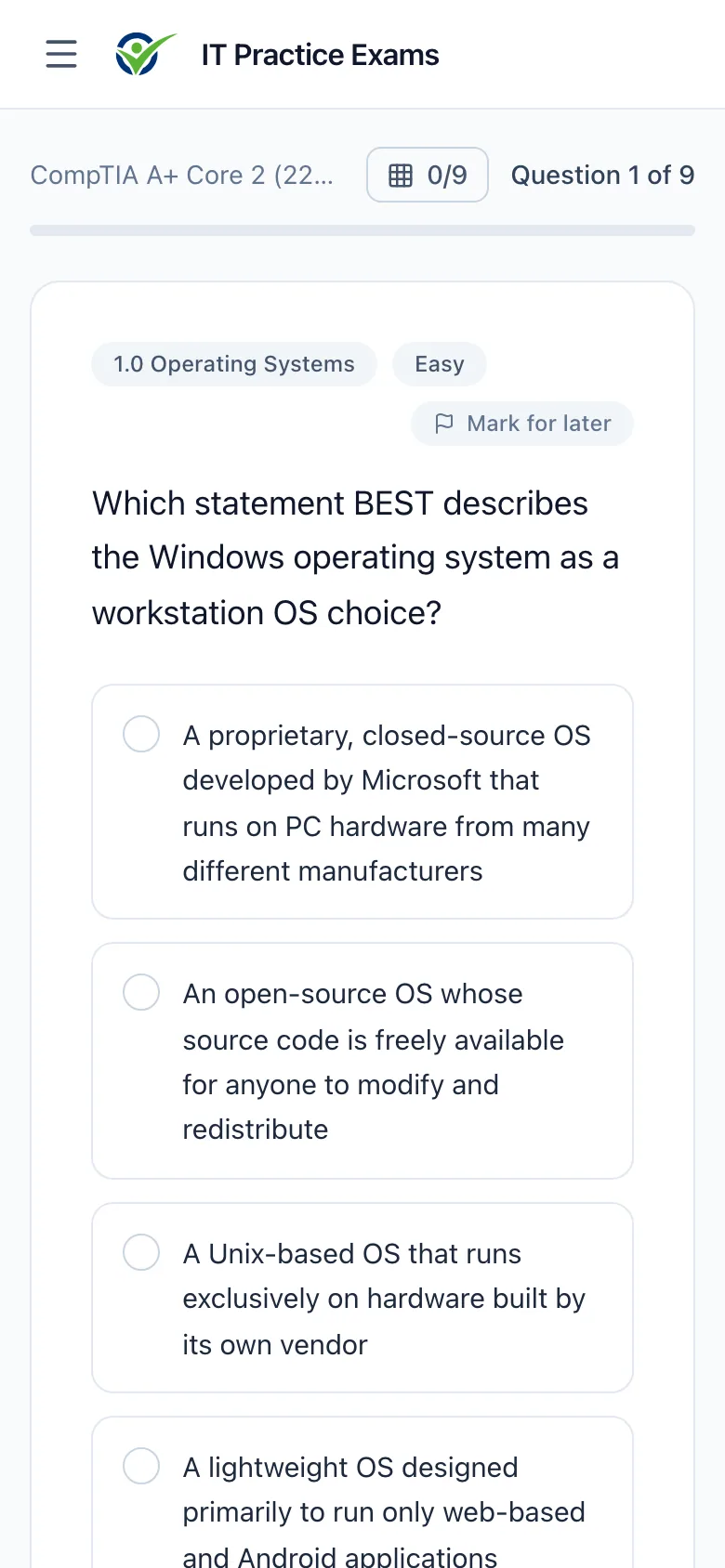This screenshot has width=725, height=1568.
Task: Click the Easy difficulty tag
Action: (x=440, y=364)
